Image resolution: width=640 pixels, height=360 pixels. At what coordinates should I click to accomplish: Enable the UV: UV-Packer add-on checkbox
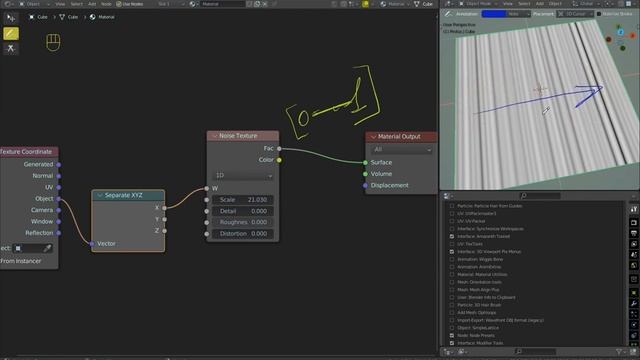click(x=451, y=221)
